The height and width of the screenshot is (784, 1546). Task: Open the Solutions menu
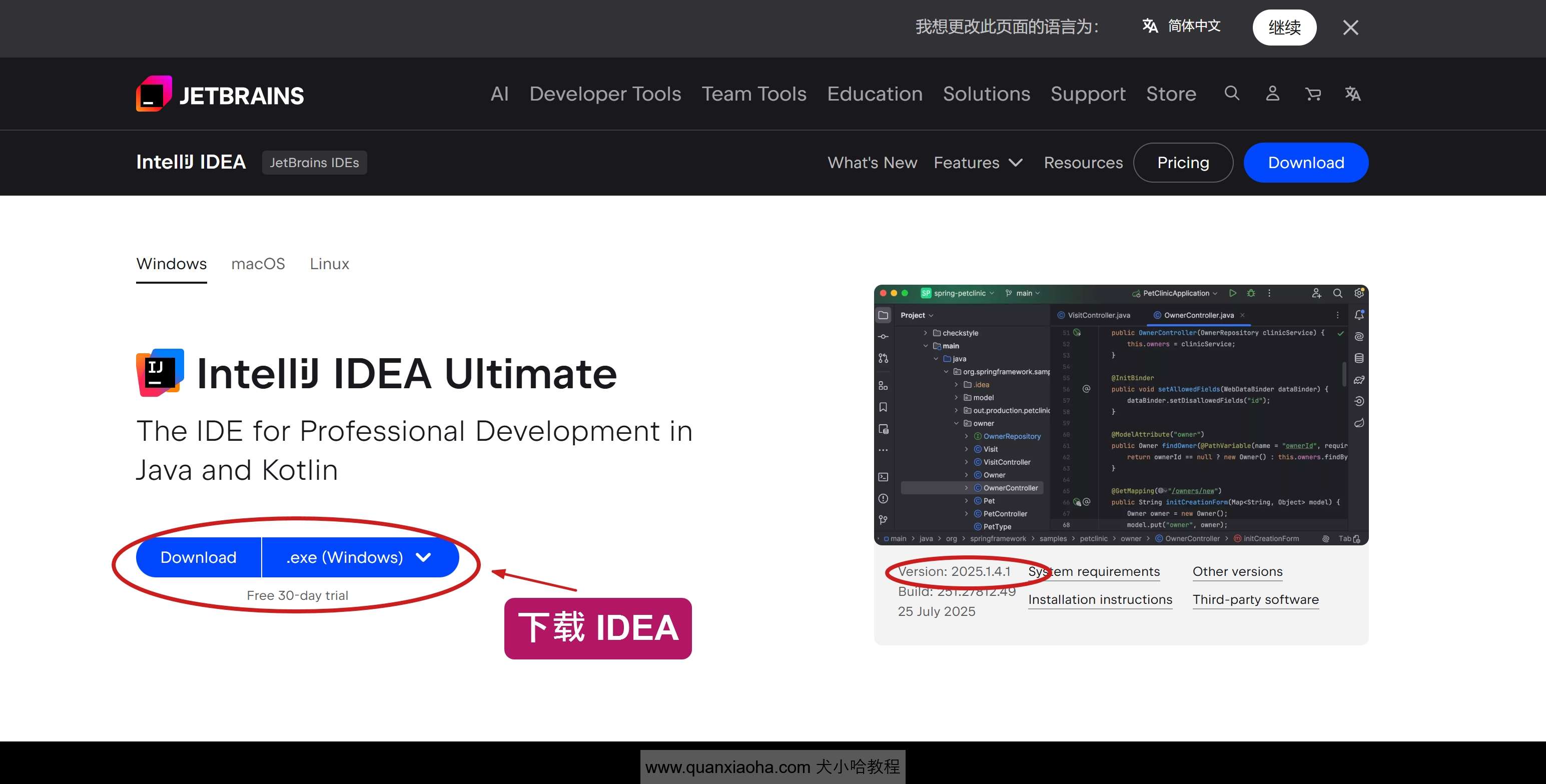986,94
